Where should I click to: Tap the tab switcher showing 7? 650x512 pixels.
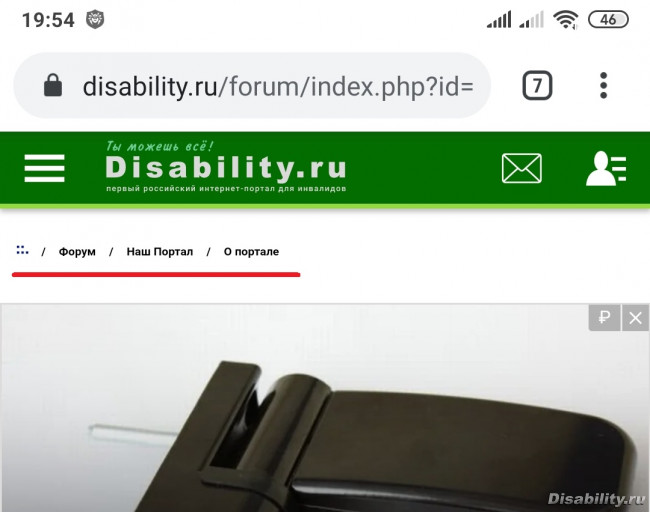(x=537, y=85)
